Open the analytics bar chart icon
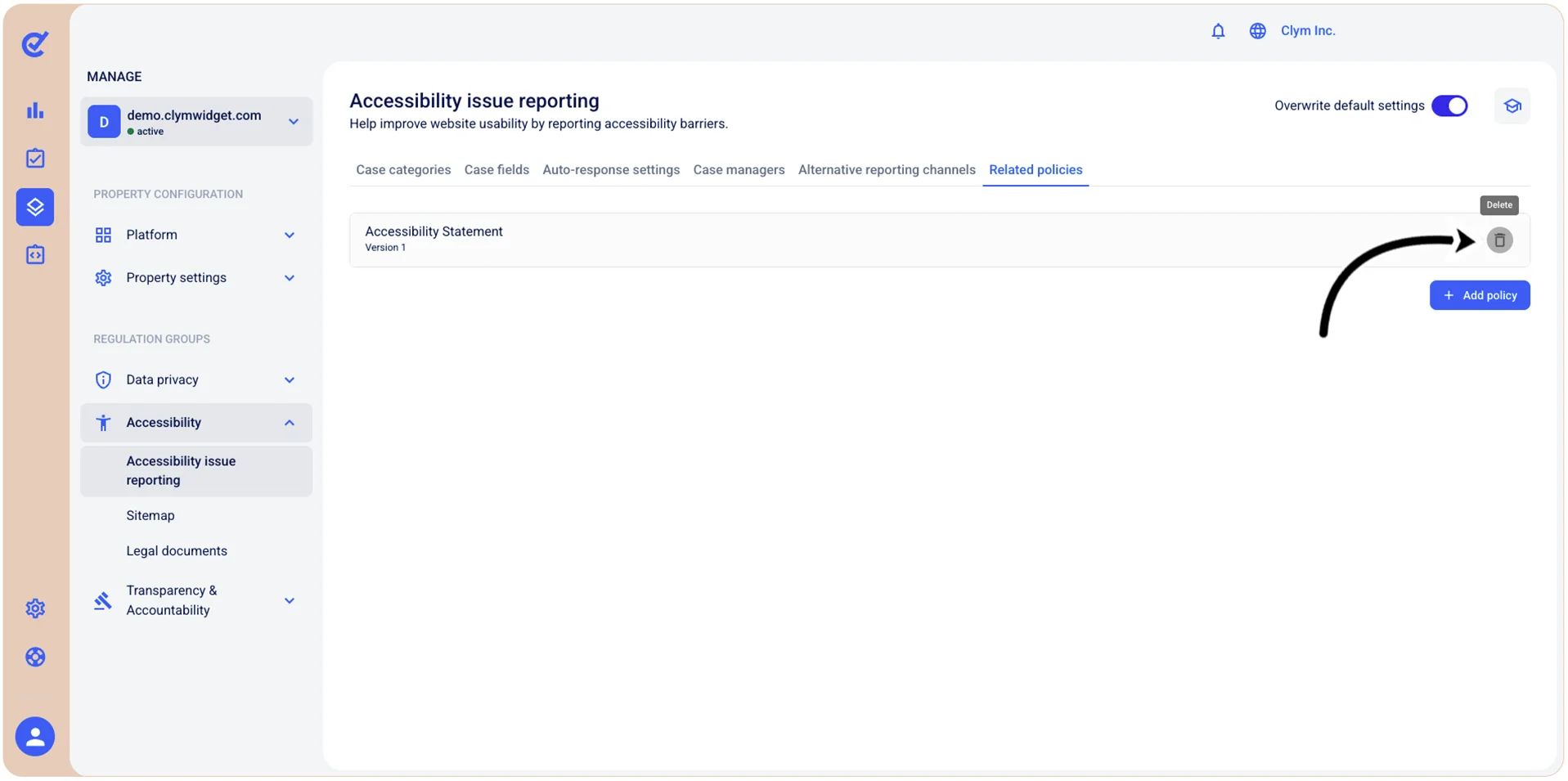Screen dimensions: 1568x781 click(35, 110)
